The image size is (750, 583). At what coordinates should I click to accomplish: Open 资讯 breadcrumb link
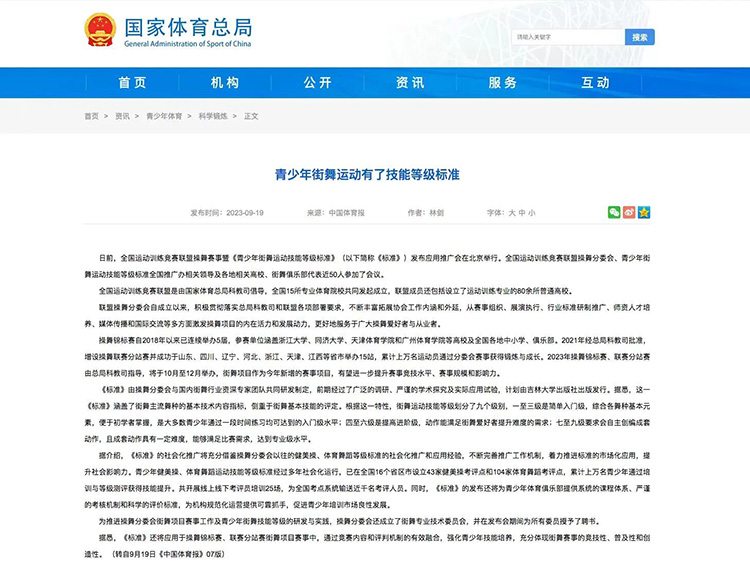pyautogui.click(x=122, y=116)
